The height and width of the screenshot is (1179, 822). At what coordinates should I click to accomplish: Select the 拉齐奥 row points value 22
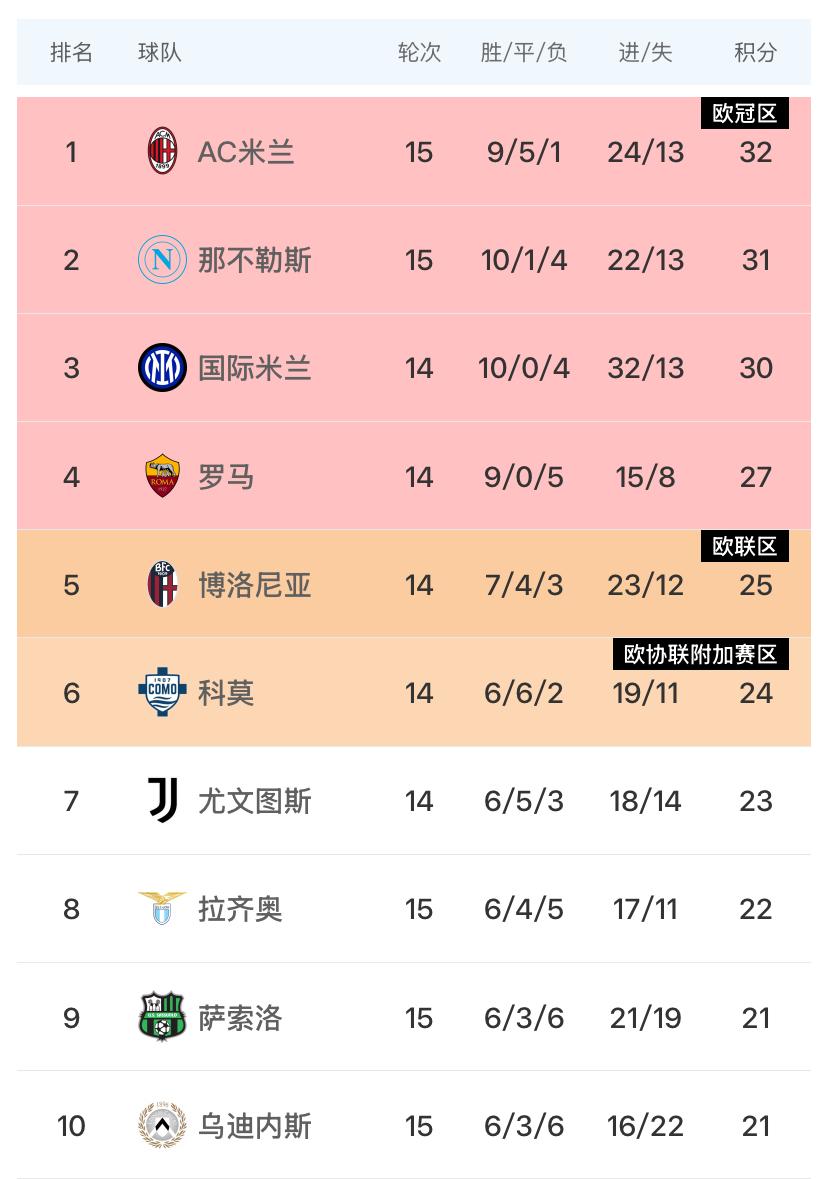755,909
